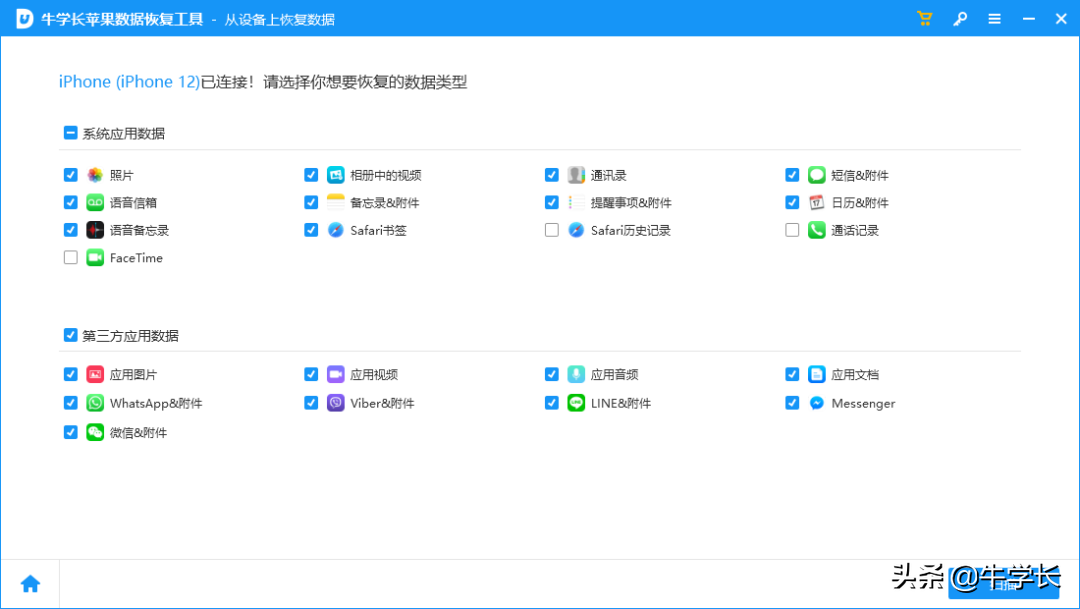Toggle the 系统应用数据 select-all checkbox
Screen dimensions: 1080x609
[70, 133]
